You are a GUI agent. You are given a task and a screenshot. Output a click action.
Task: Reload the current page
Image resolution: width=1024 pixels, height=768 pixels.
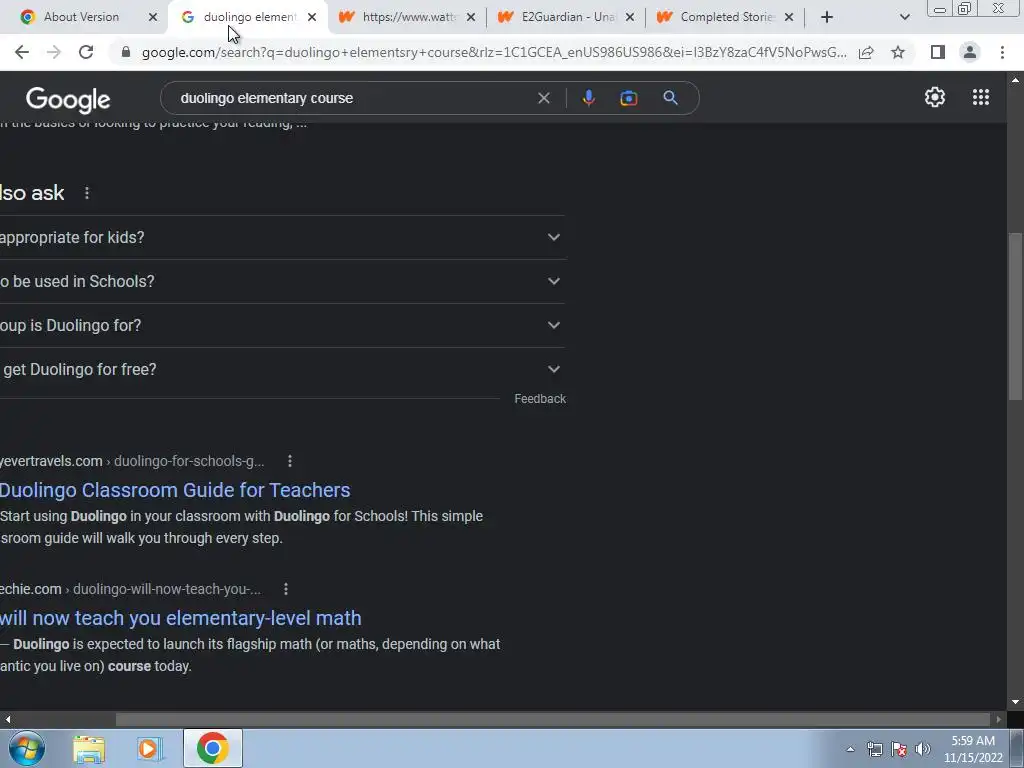86,52
